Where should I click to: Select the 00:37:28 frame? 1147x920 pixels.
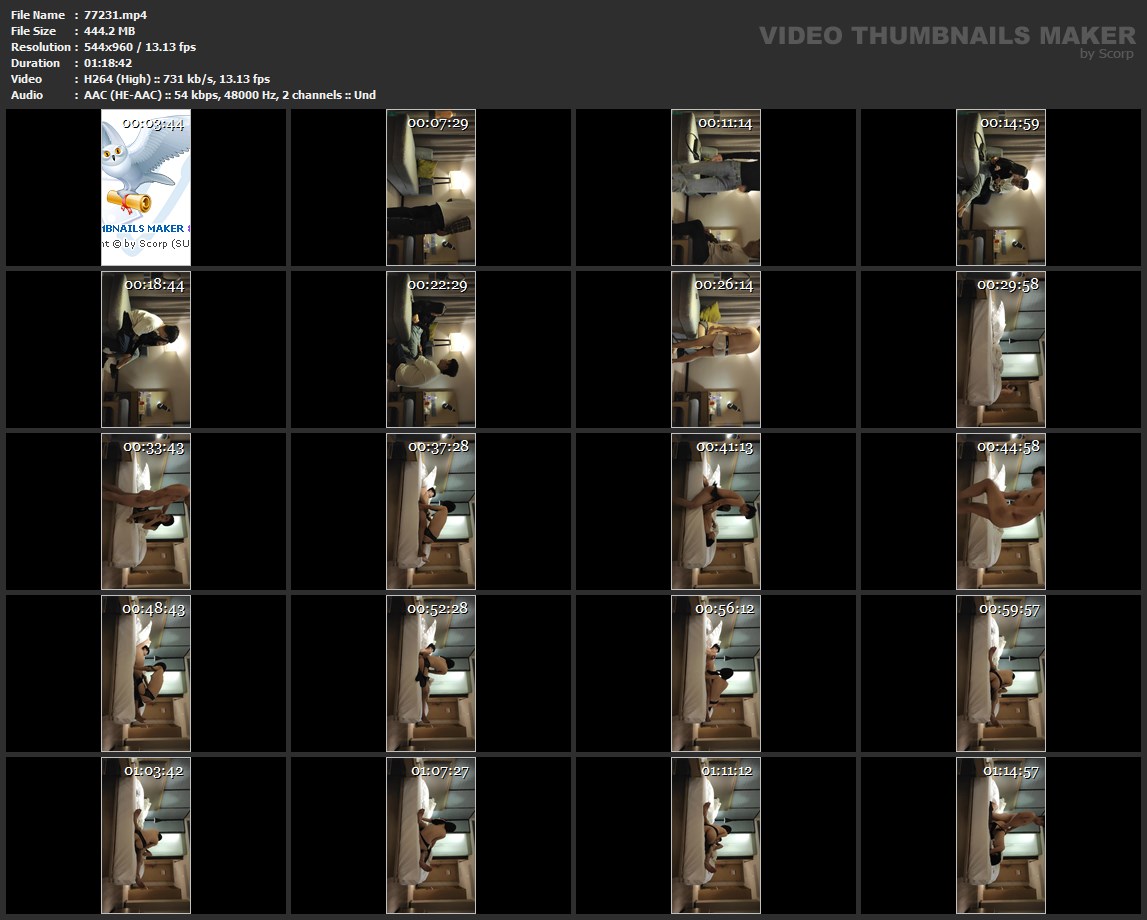point(431,511)
